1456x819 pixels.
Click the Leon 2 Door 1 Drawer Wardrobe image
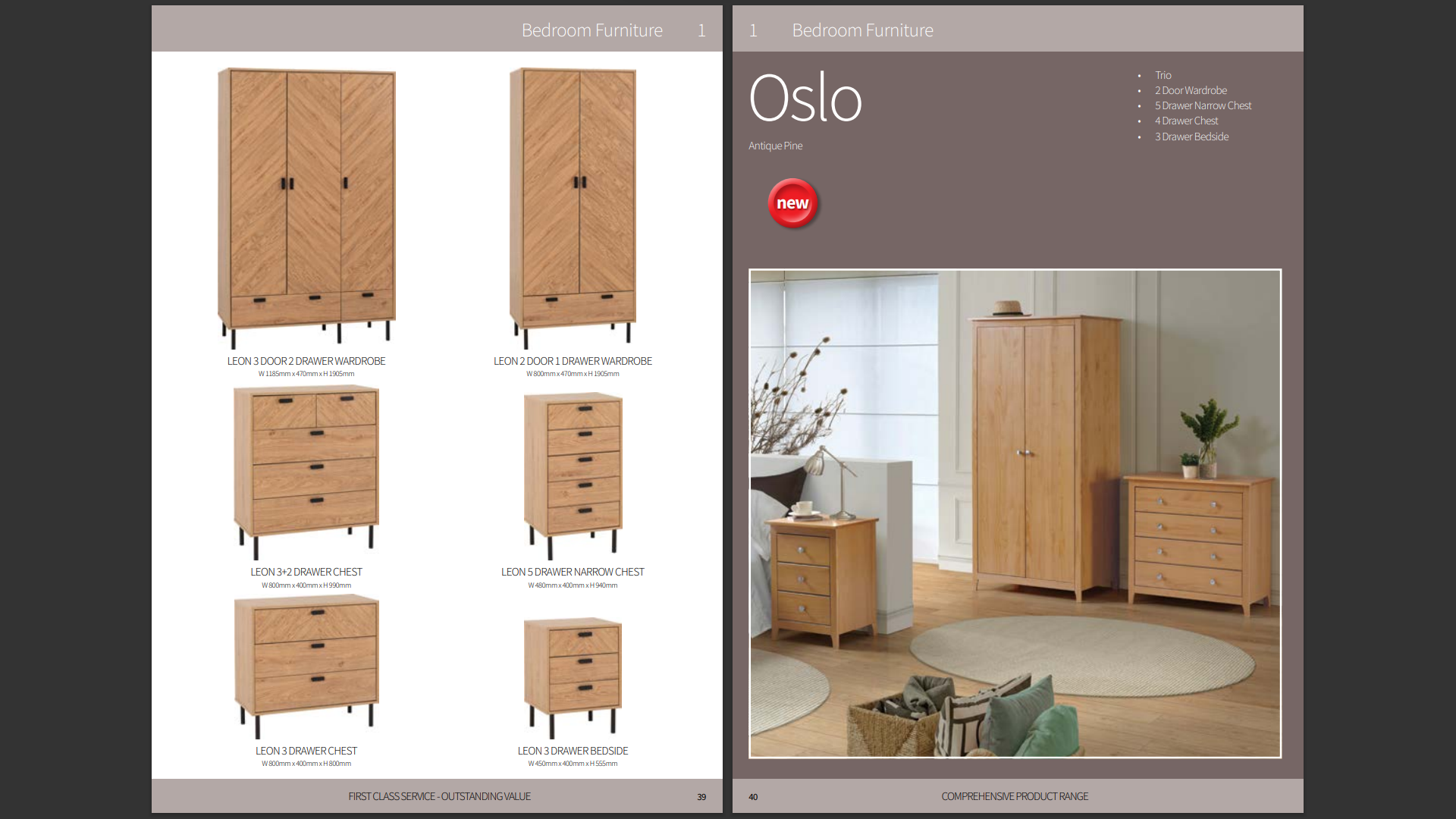(x=573, y=205)
